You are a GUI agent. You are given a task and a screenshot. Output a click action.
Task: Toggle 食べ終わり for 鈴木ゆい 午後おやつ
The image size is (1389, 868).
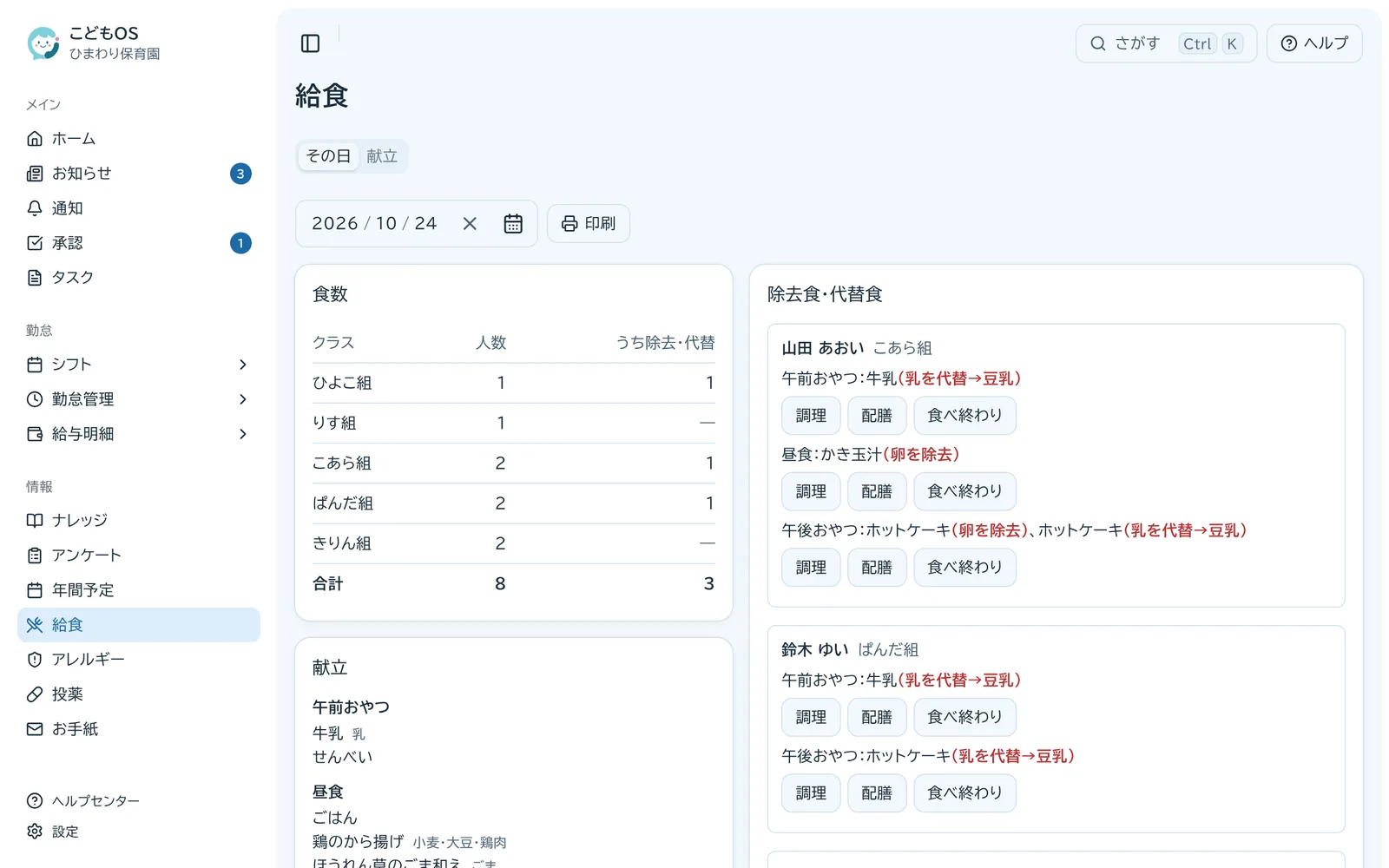964,793
